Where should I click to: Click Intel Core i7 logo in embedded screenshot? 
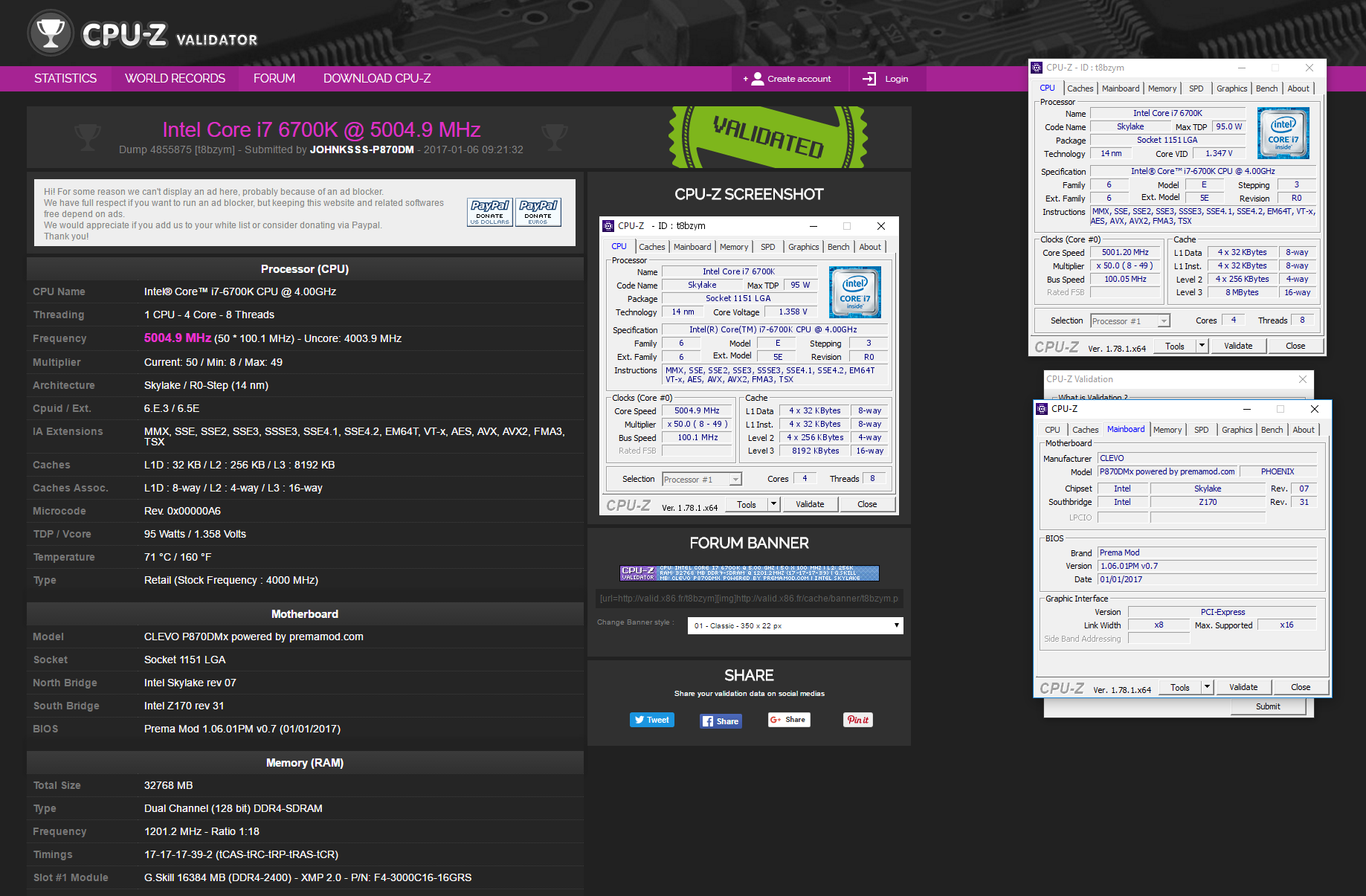pyautogui.click(x=855, y=292)
